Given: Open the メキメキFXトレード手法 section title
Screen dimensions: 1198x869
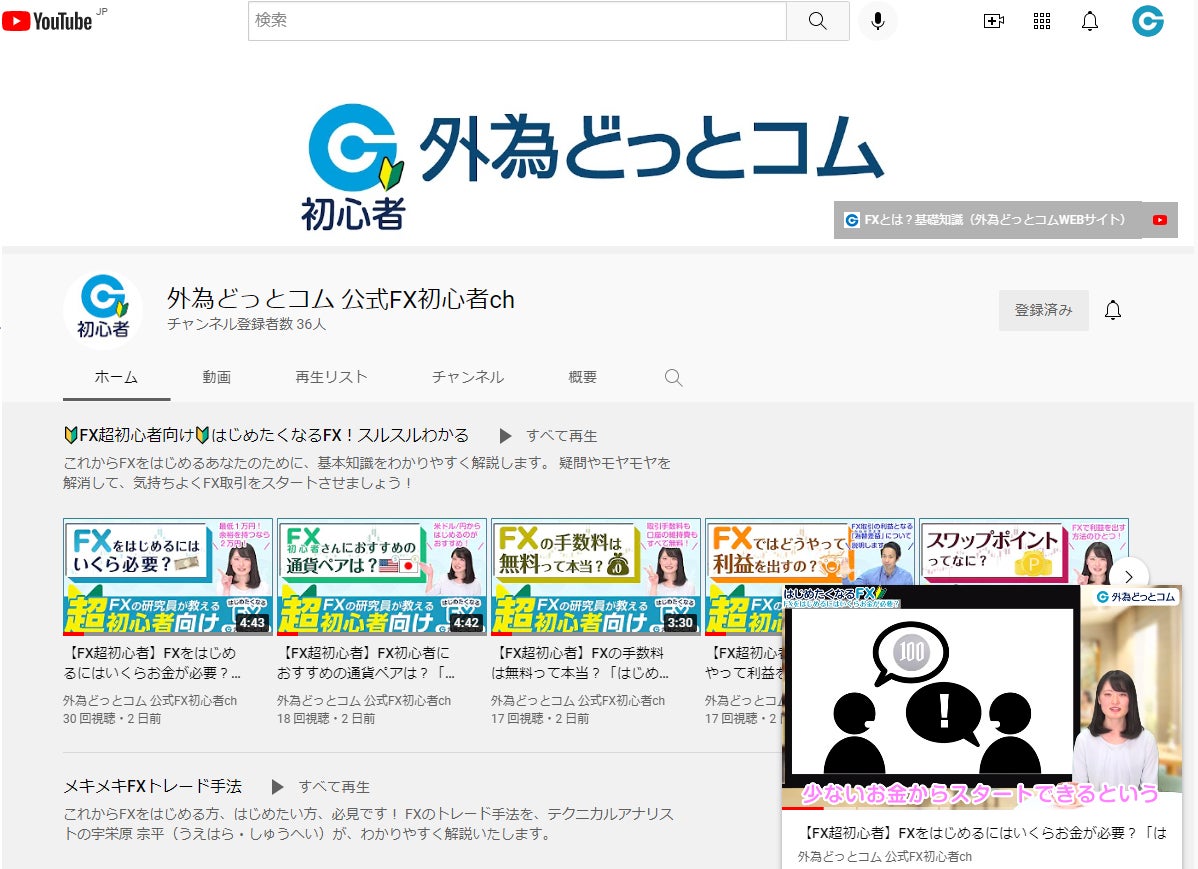Looking at the screenshot, I should click(x=152, y=786).
